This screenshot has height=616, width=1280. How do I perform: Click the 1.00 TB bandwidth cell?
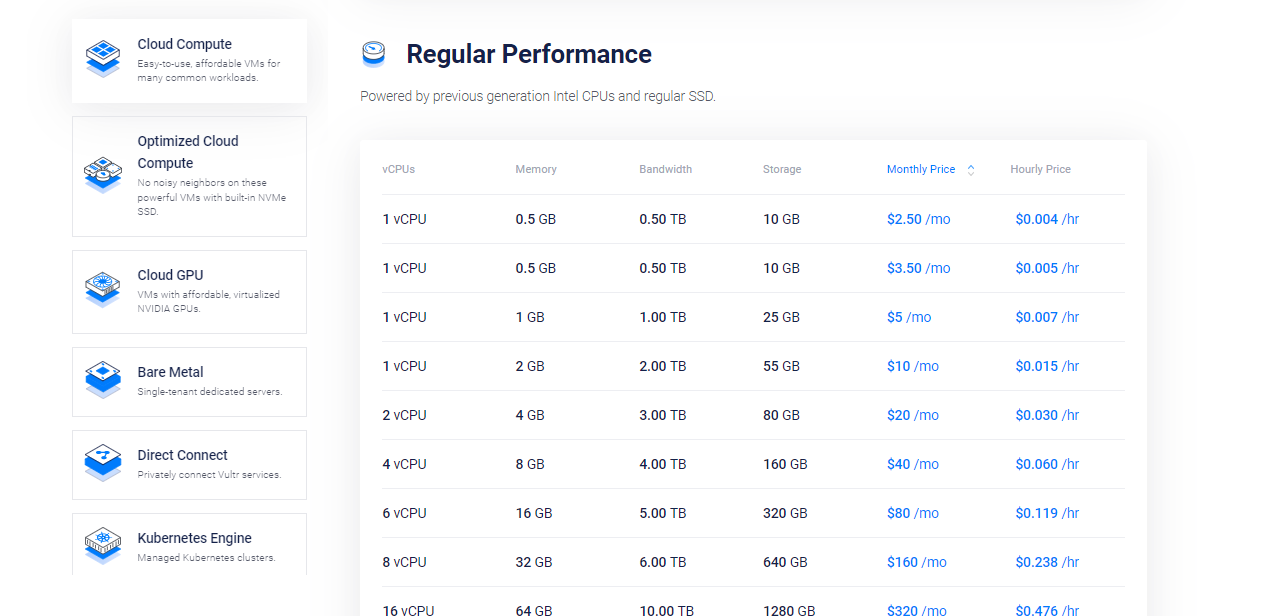pos(663,317)
